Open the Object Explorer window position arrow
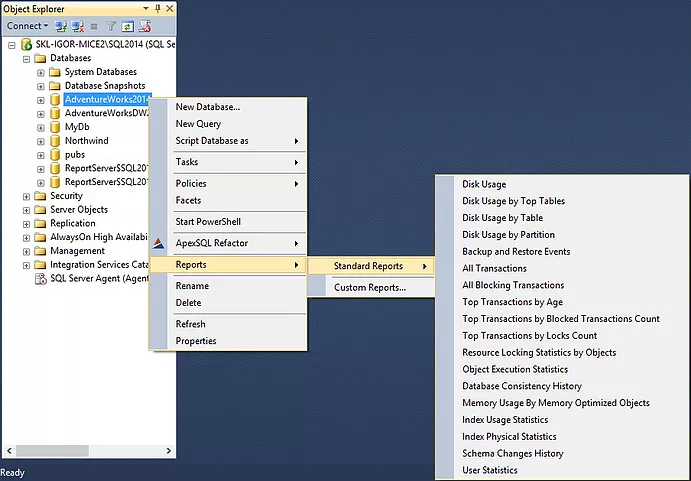Screen dimensions: 691x481 (146, 8)
